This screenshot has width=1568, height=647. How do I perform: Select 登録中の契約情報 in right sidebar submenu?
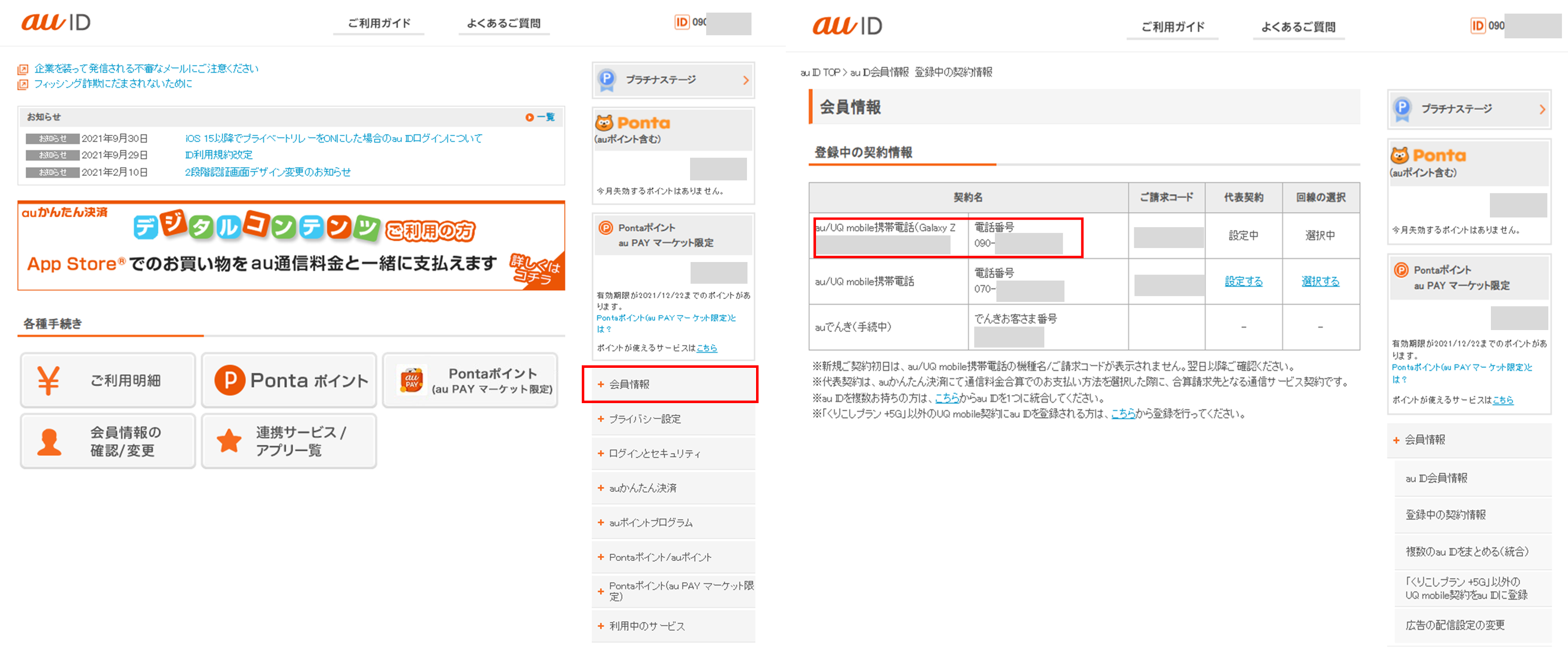tap(1446, 515)
